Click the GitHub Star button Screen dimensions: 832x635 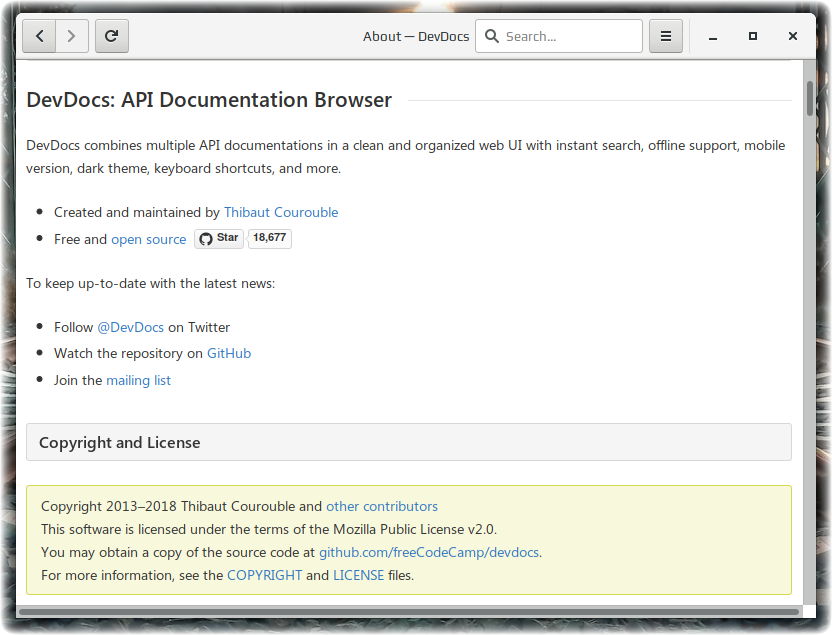(219, 238)
